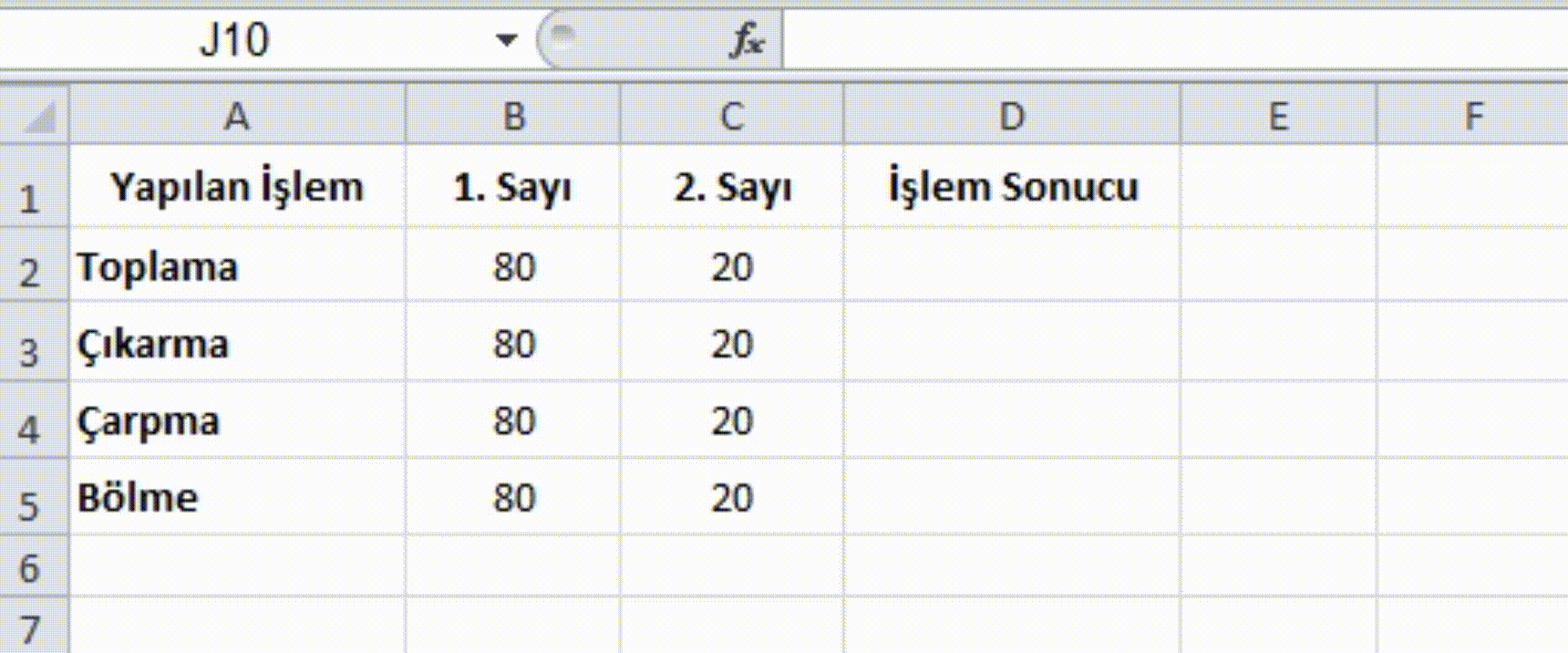The image size is (1568, 653).
Task: Select the Toplama cell
Action: click(236, 267)
